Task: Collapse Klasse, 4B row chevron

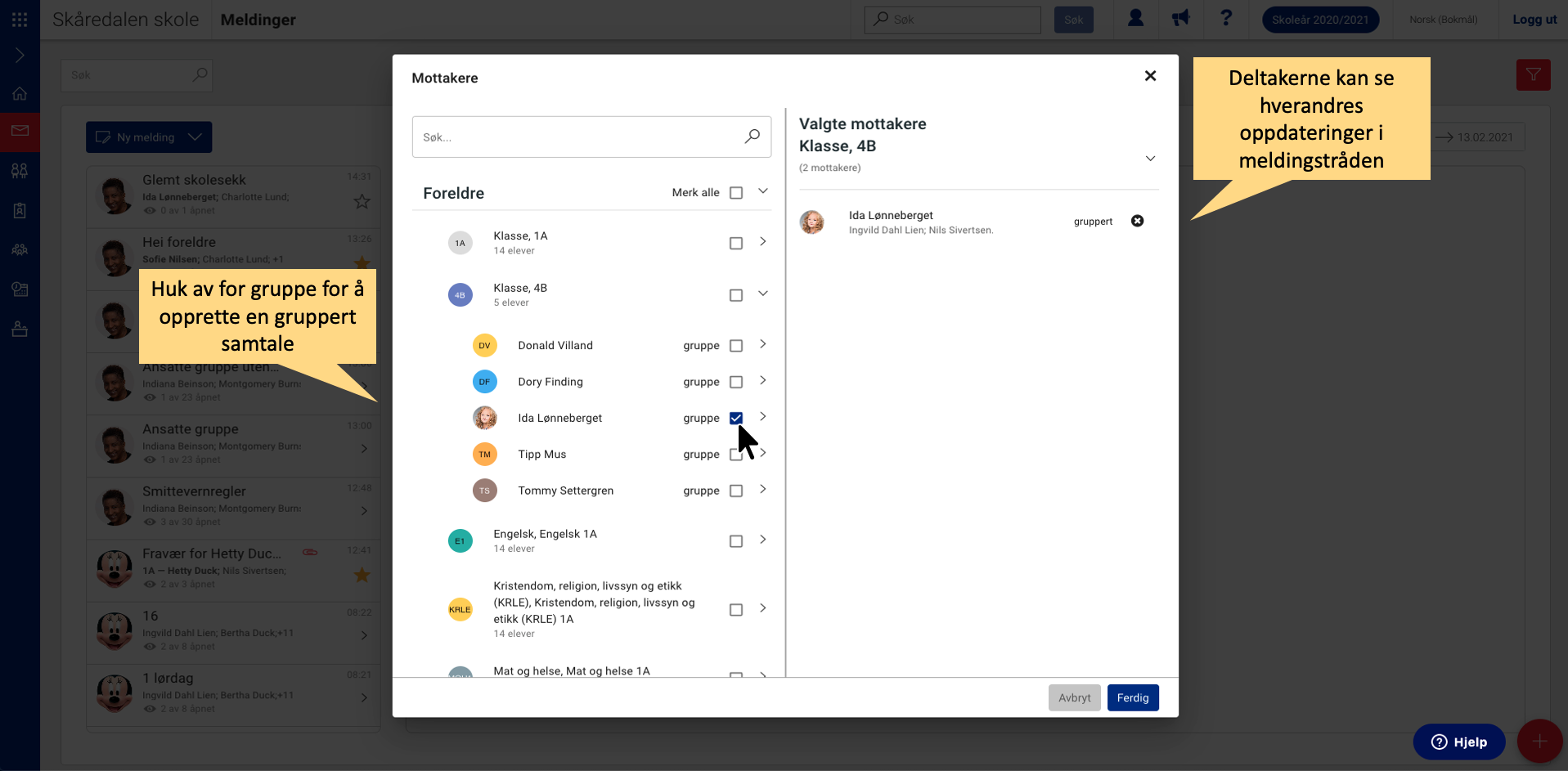Action: (x=762, y=294)
